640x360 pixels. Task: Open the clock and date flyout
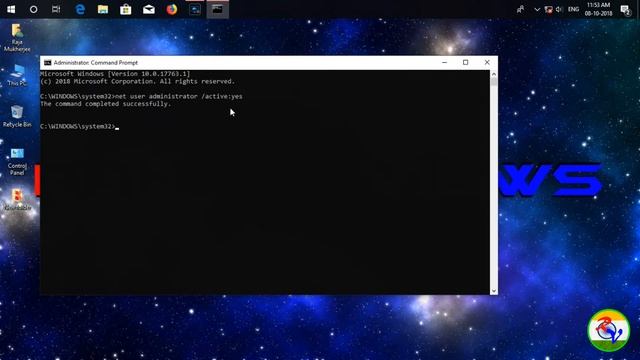tap(598, 9)
